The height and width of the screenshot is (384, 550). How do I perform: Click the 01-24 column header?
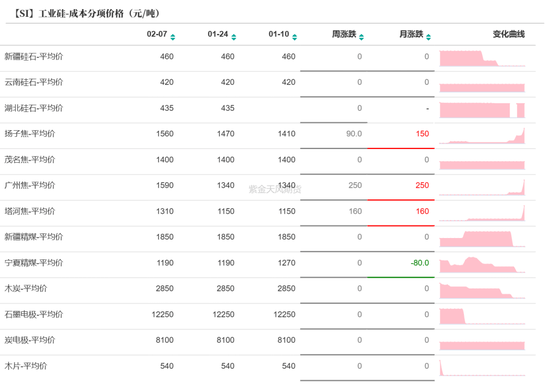[x=218, y=34]
